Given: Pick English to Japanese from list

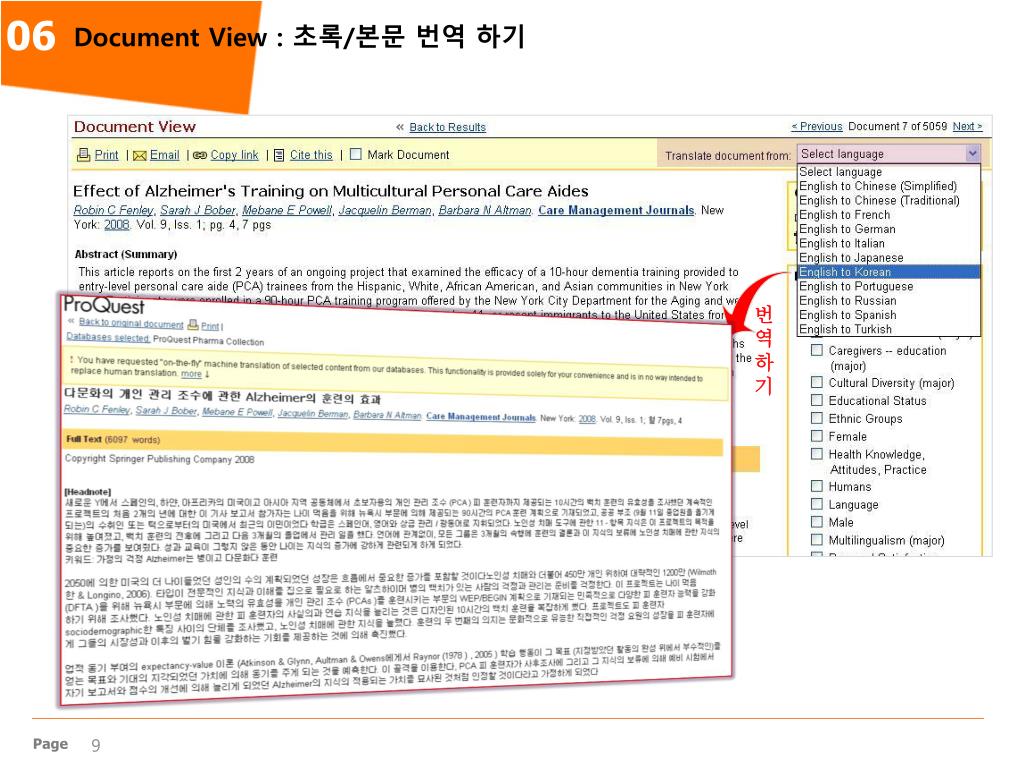Looking at the screenshot, I should point(889,258).
